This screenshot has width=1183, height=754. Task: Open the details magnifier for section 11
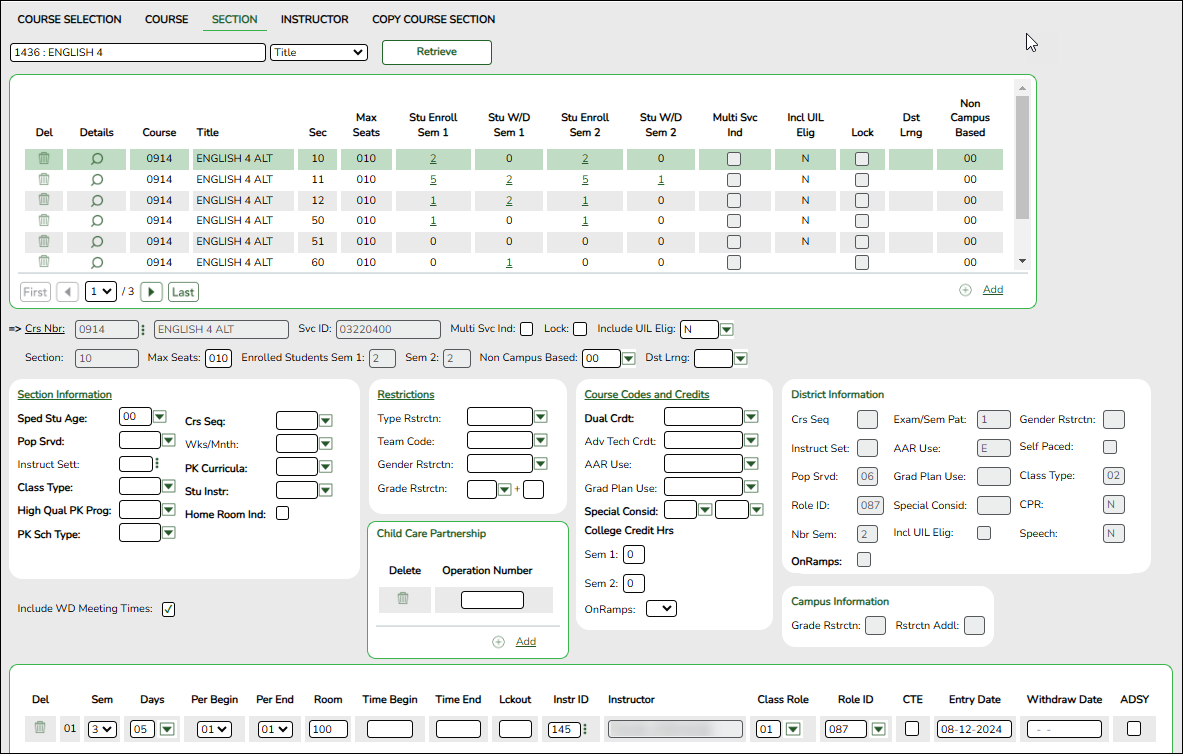click(95, 179)
